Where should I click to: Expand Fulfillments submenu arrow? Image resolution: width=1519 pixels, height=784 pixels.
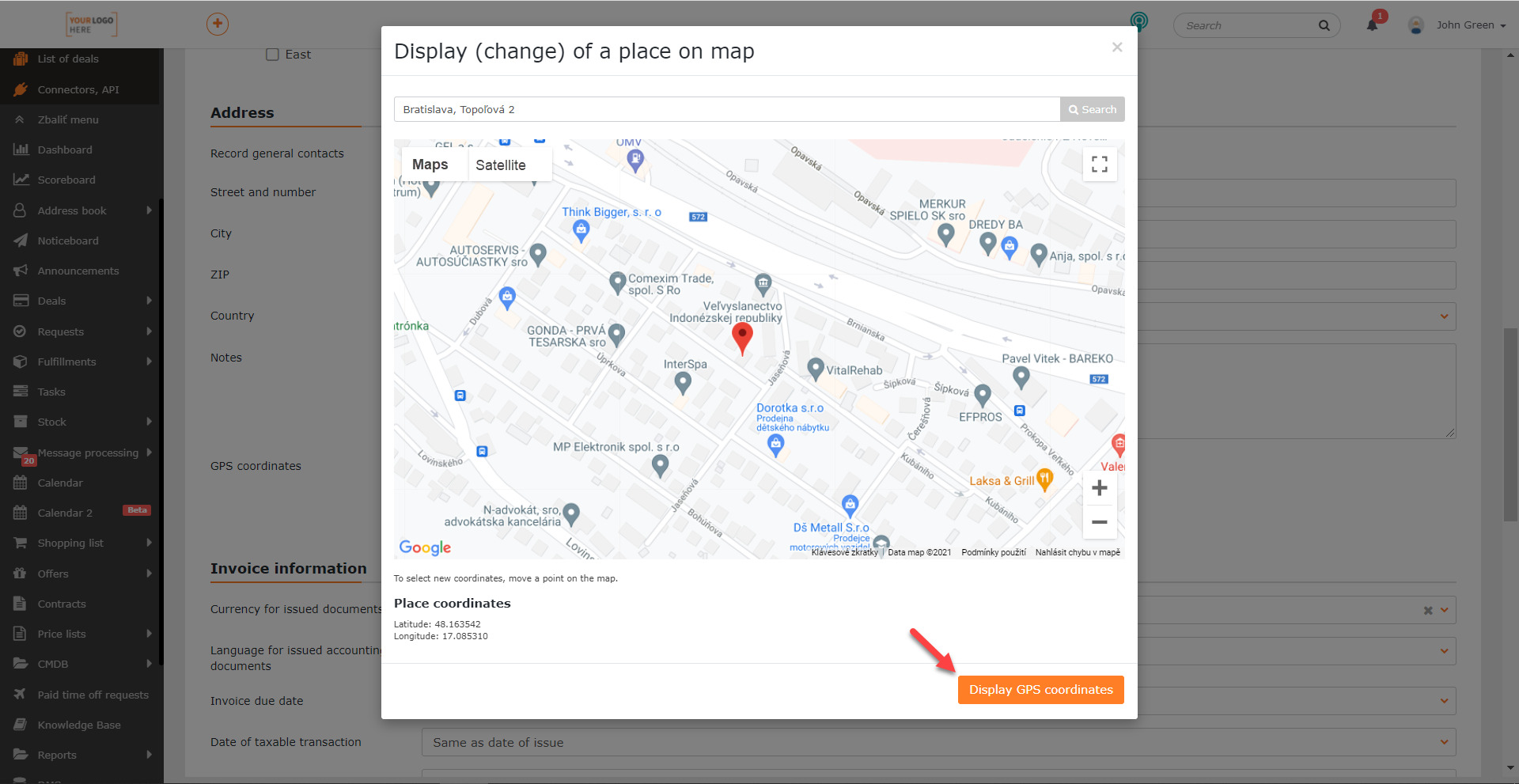tap(149, 362)
